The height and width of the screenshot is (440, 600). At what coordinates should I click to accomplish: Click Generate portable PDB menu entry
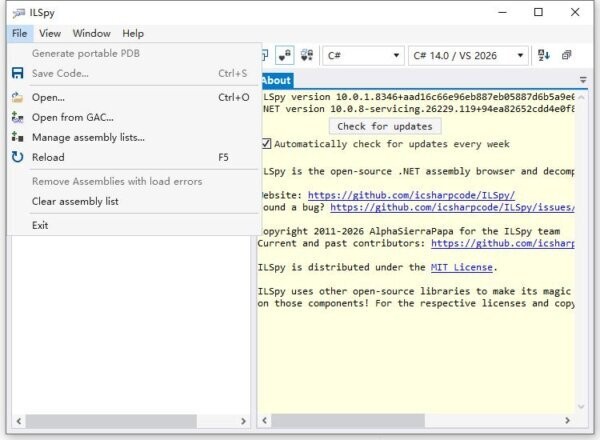tap(133, 54)
